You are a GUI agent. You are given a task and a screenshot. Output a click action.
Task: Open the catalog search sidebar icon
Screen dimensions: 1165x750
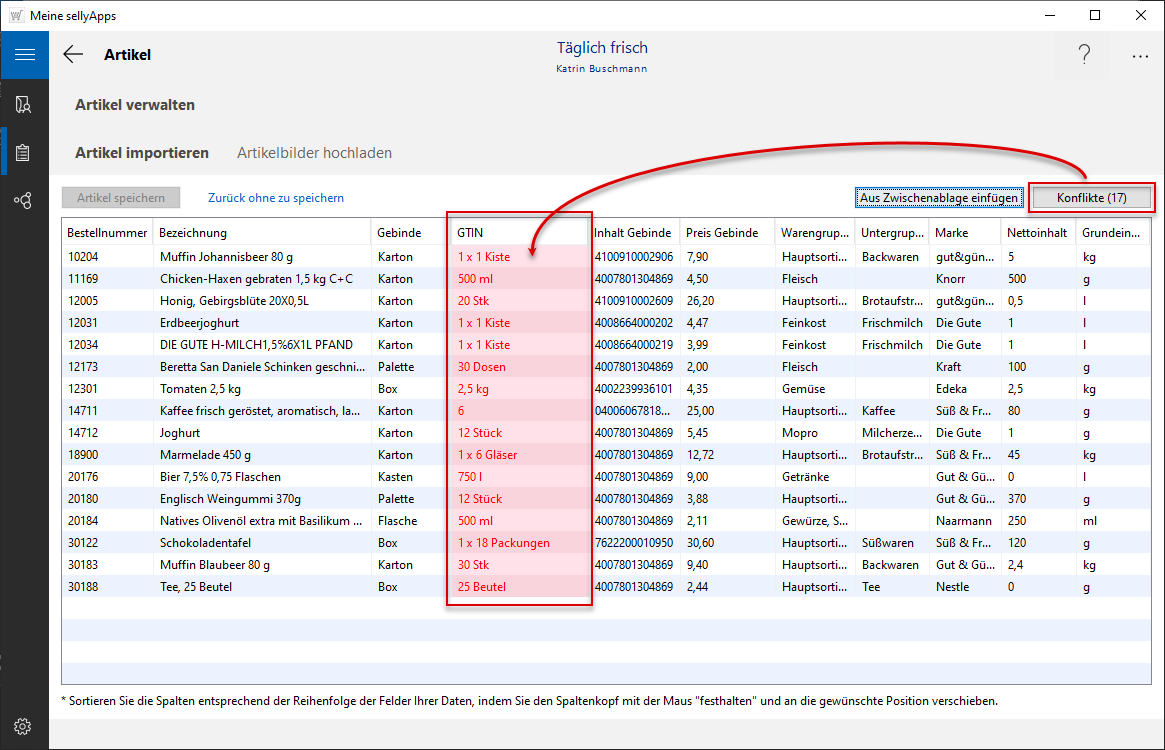[x=24, y=104]
